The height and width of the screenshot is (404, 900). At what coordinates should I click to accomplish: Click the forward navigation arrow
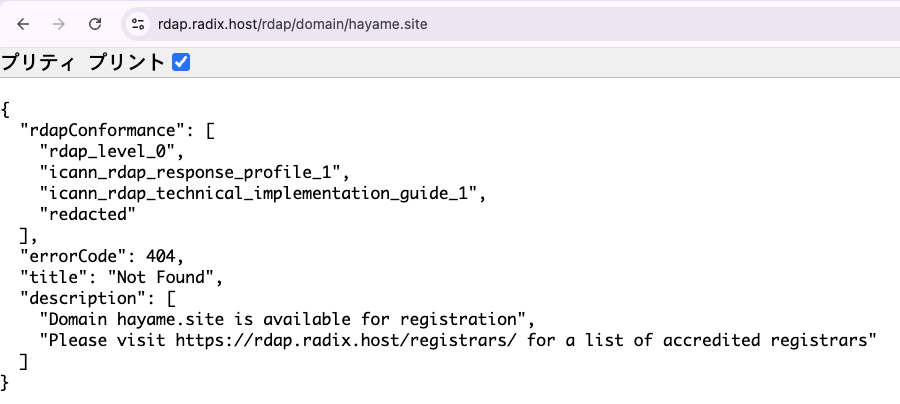pos(59,24)
